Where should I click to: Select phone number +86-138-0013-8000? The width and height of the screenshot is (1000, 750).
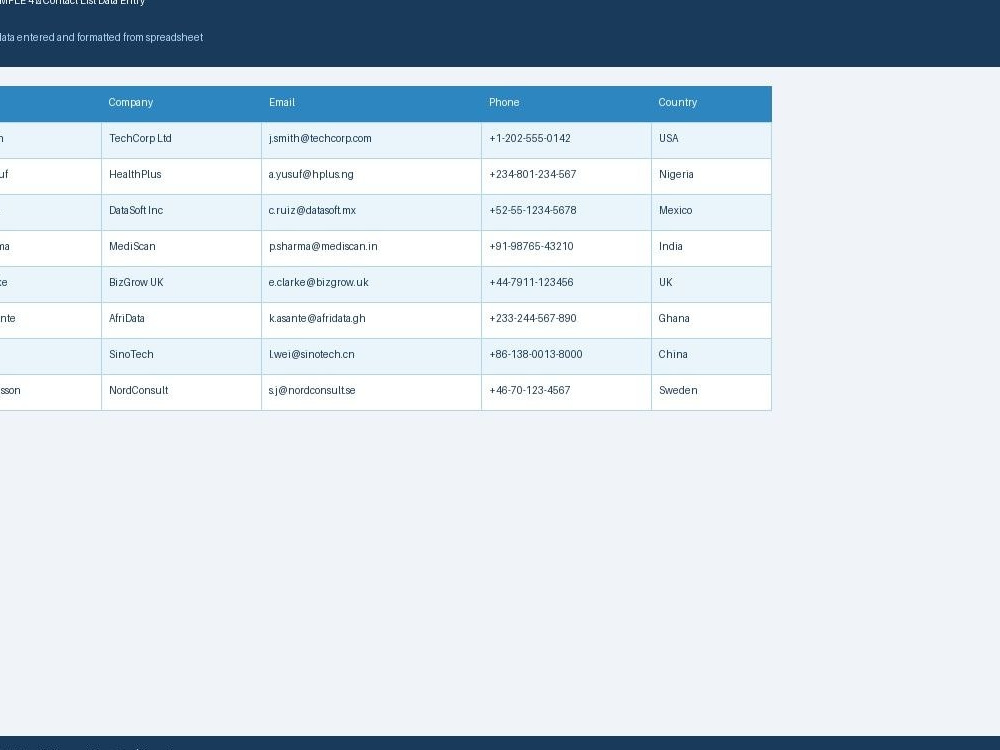point(536,355)
